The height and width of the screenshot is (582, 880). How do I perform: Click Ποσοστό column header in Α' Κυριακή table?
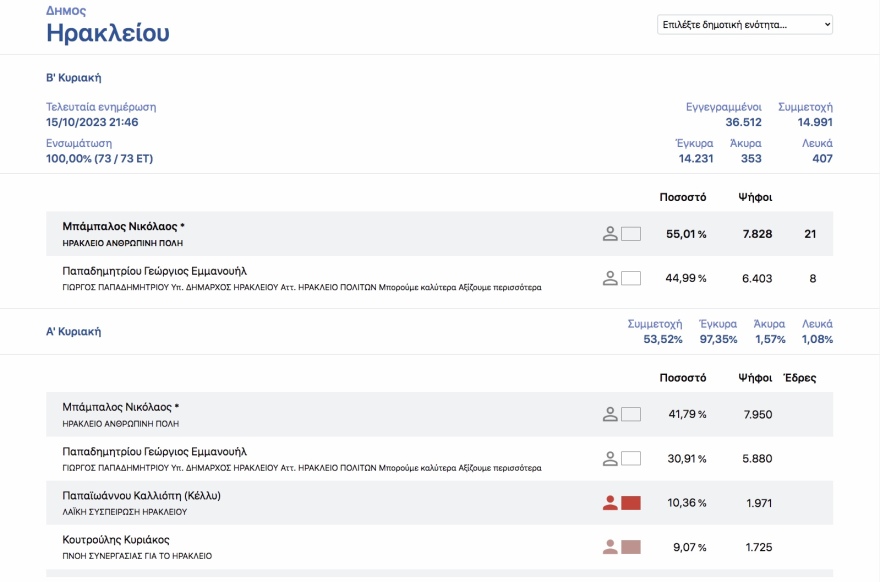click(x=683, y=378)
